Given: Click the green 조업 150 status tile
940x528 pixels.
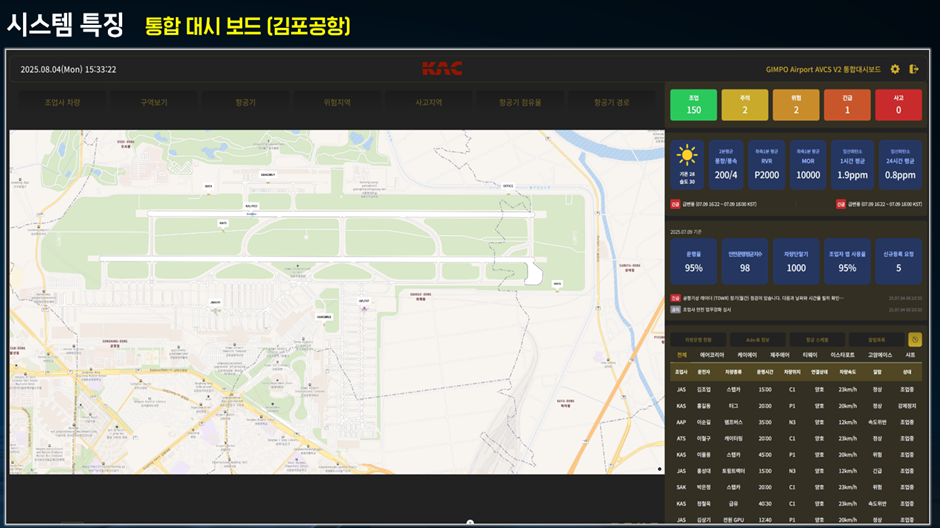Looking at the screenshot, I should pos(693,104).
